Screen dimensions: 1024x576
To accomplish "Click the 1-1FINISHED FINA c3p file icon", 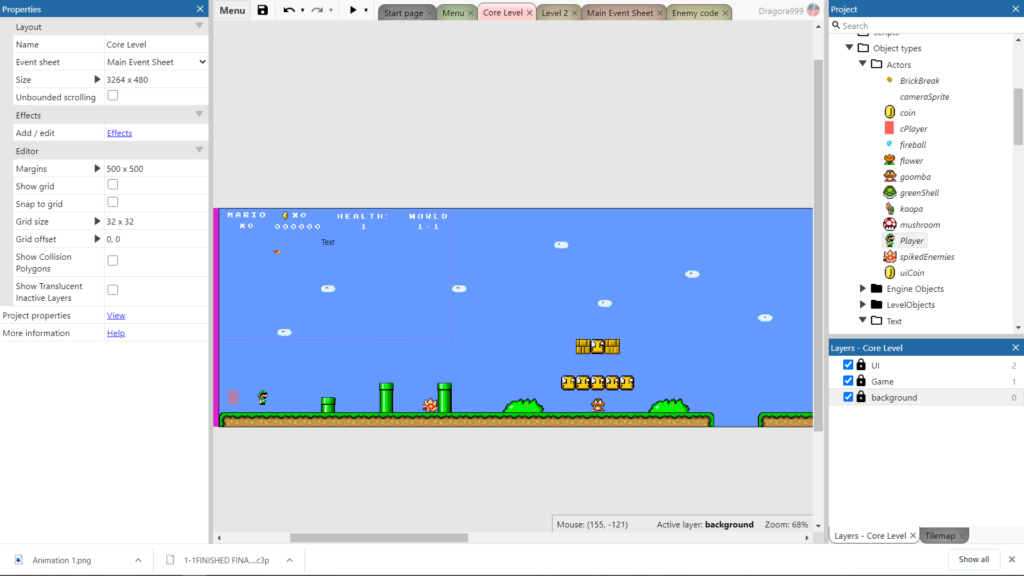I will coord(170,560).
